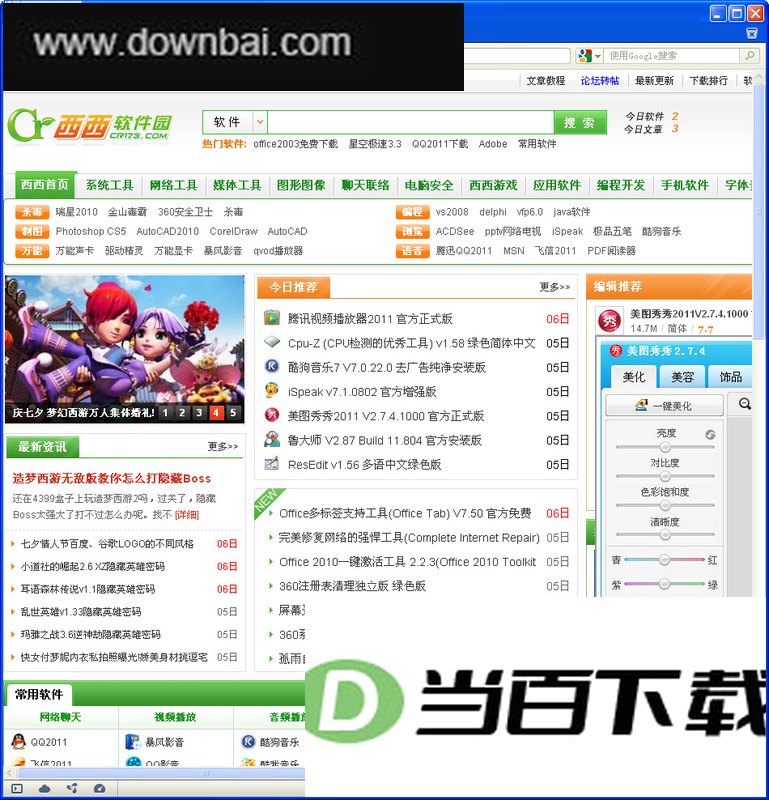The width and height of the screenshot is (769, 800).
Task: Adjust the 色彩饱和度 saturation slider
Action: (x=665, y=505)
